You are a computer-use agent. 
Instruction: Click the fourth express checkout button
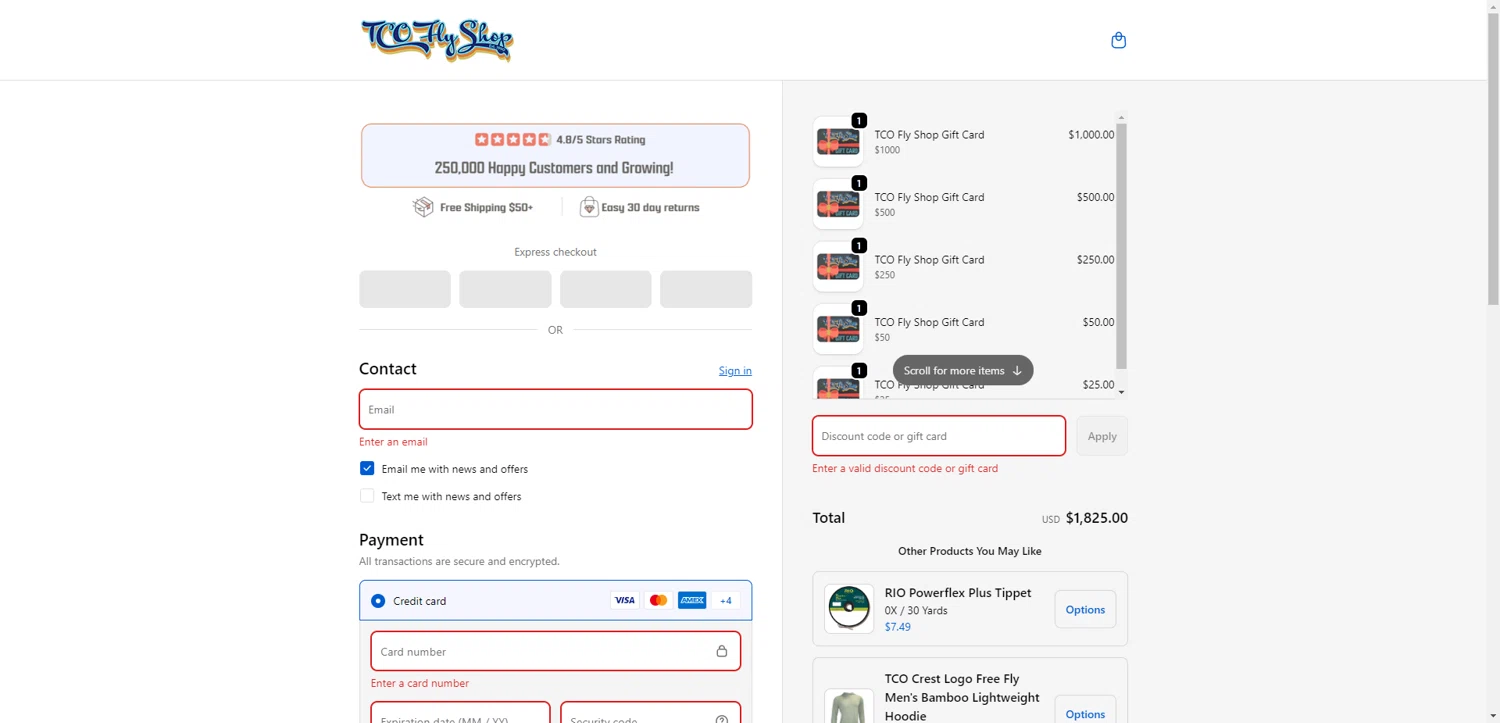point(706,289)
